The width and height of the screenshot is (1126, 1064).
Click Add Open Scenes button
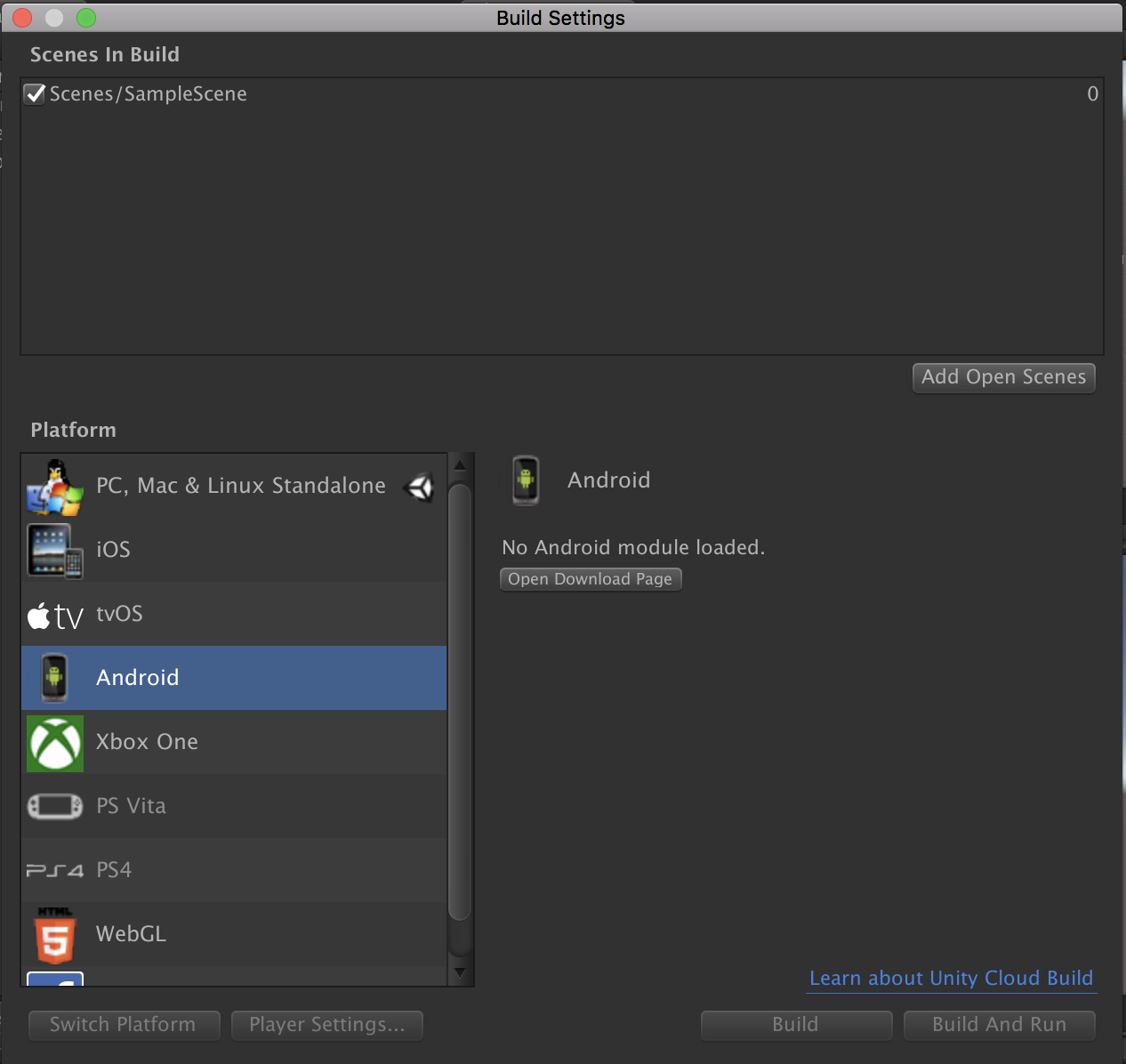1004,377
